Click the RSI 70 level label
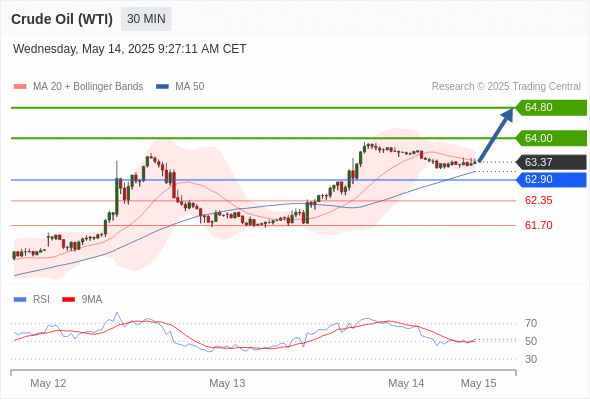 pos(531,323)
